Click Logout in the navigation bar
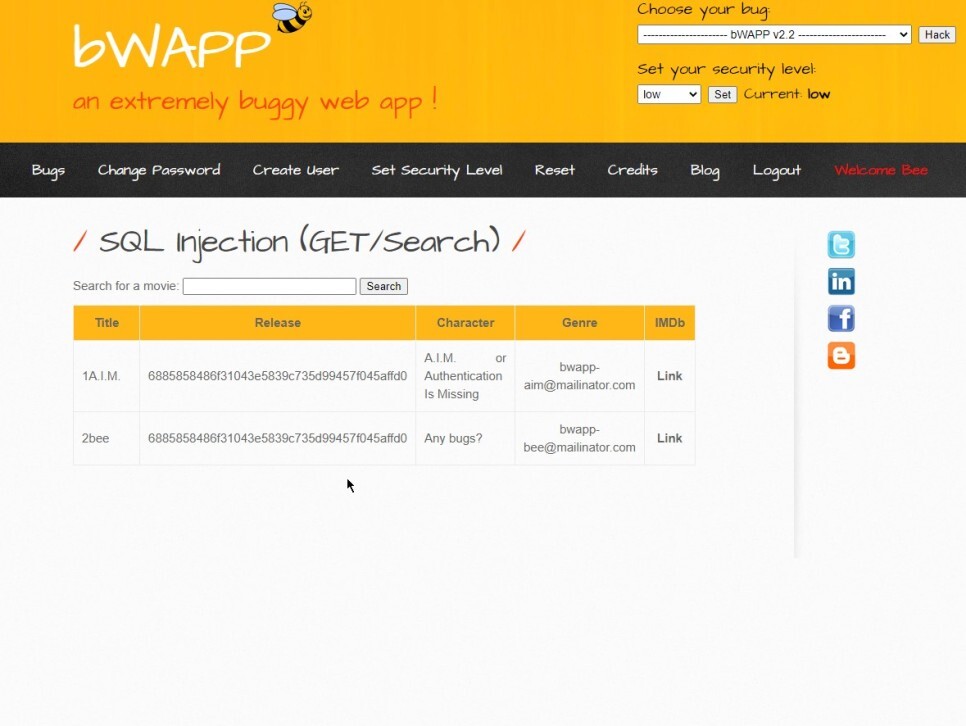This screenshot has width=966, height=726. coord(776,171)
